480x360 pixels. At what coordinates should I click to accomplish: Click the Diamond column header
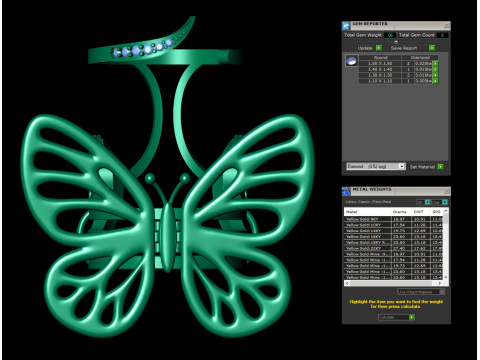click(420, 57)
